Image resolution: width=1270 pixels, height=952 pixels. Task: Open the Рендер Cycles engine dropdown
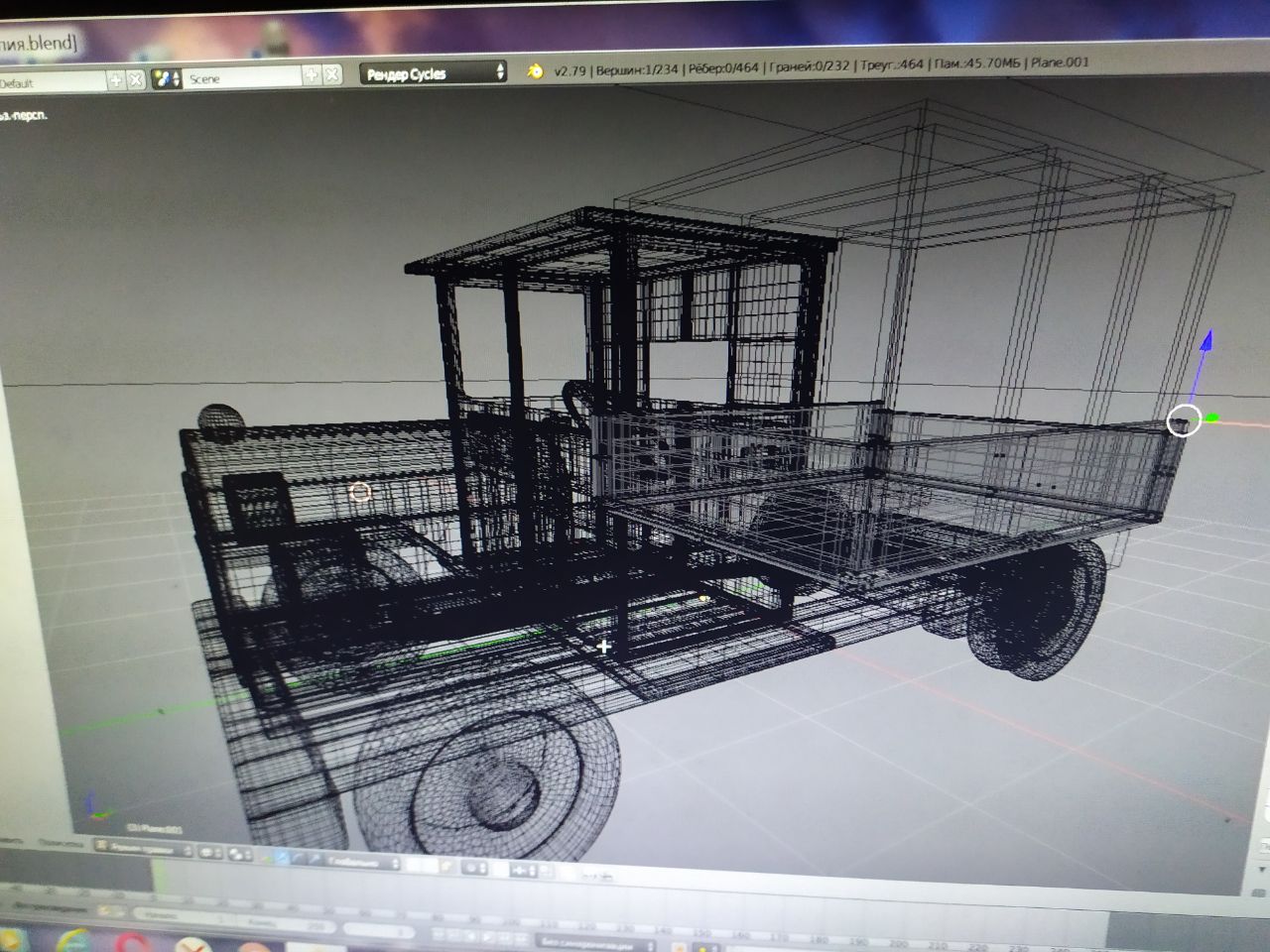435,73
